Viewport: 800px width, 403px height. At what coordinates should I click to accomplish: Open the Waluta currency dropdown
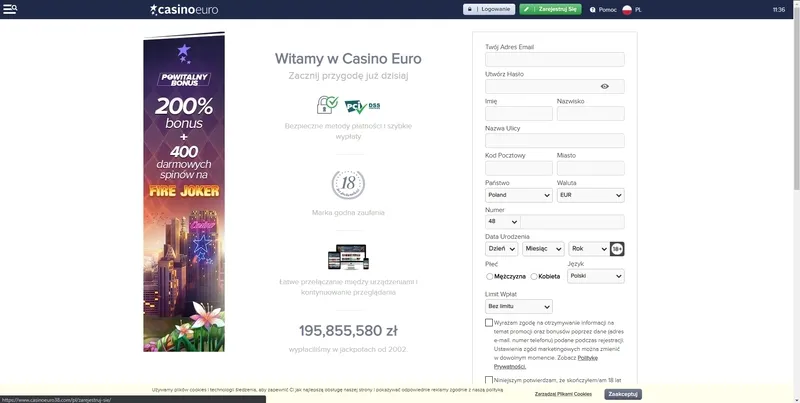[591, 195]
